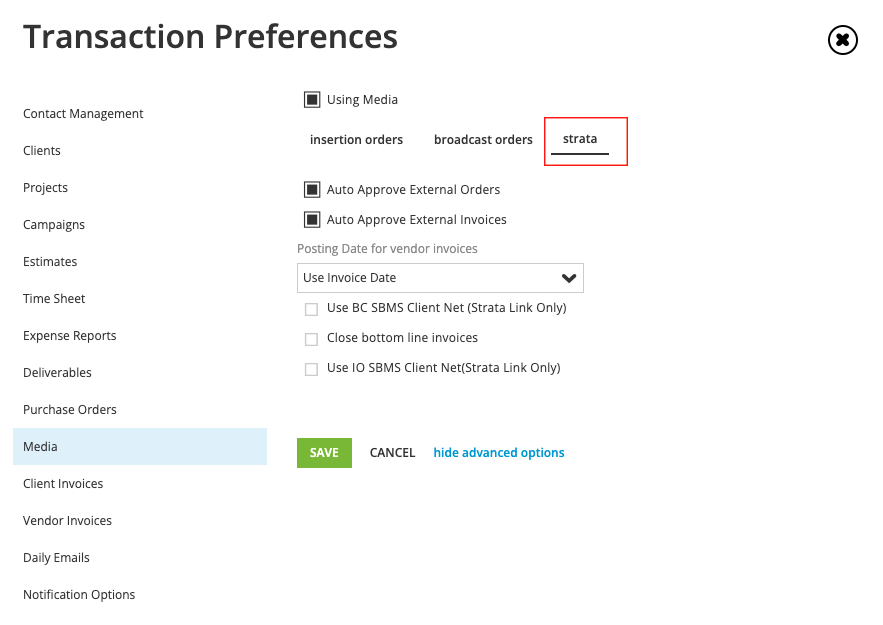Open Vendor Invoices preferences
The image size is (883, 625).
(67, 521)
